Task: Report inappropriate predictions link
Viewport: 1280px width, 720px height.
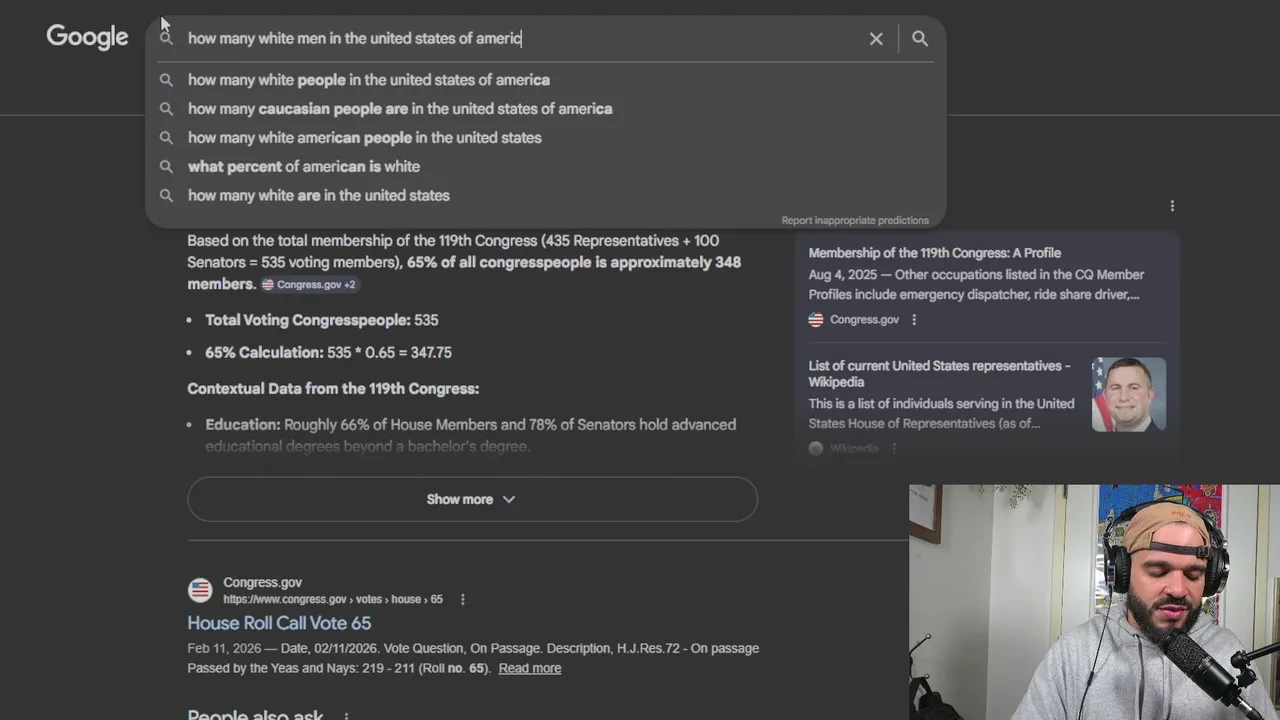Action: [855, 220]
